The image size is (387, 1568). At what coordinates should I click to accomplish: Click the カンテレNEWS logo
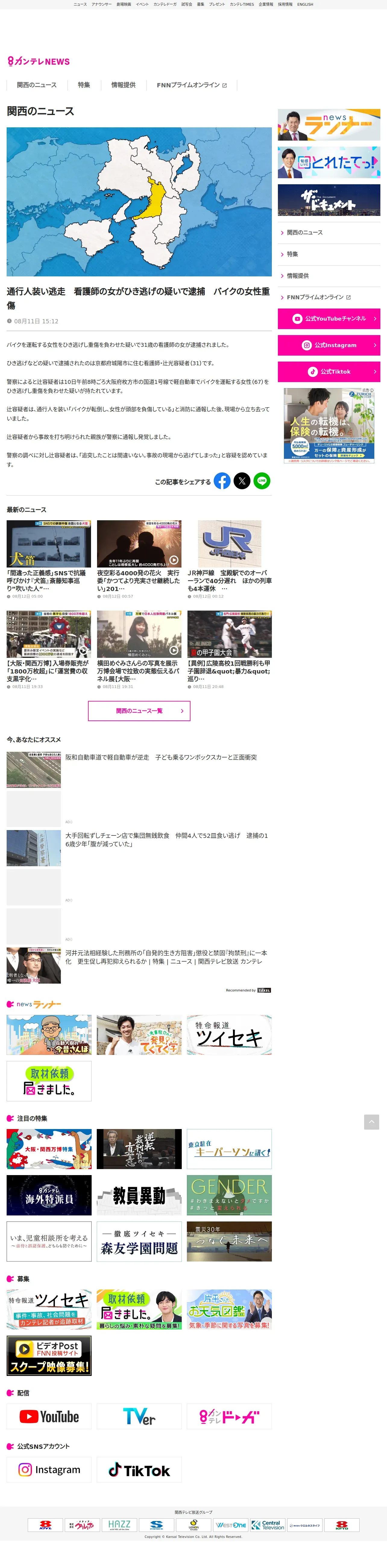coord(38,61)
